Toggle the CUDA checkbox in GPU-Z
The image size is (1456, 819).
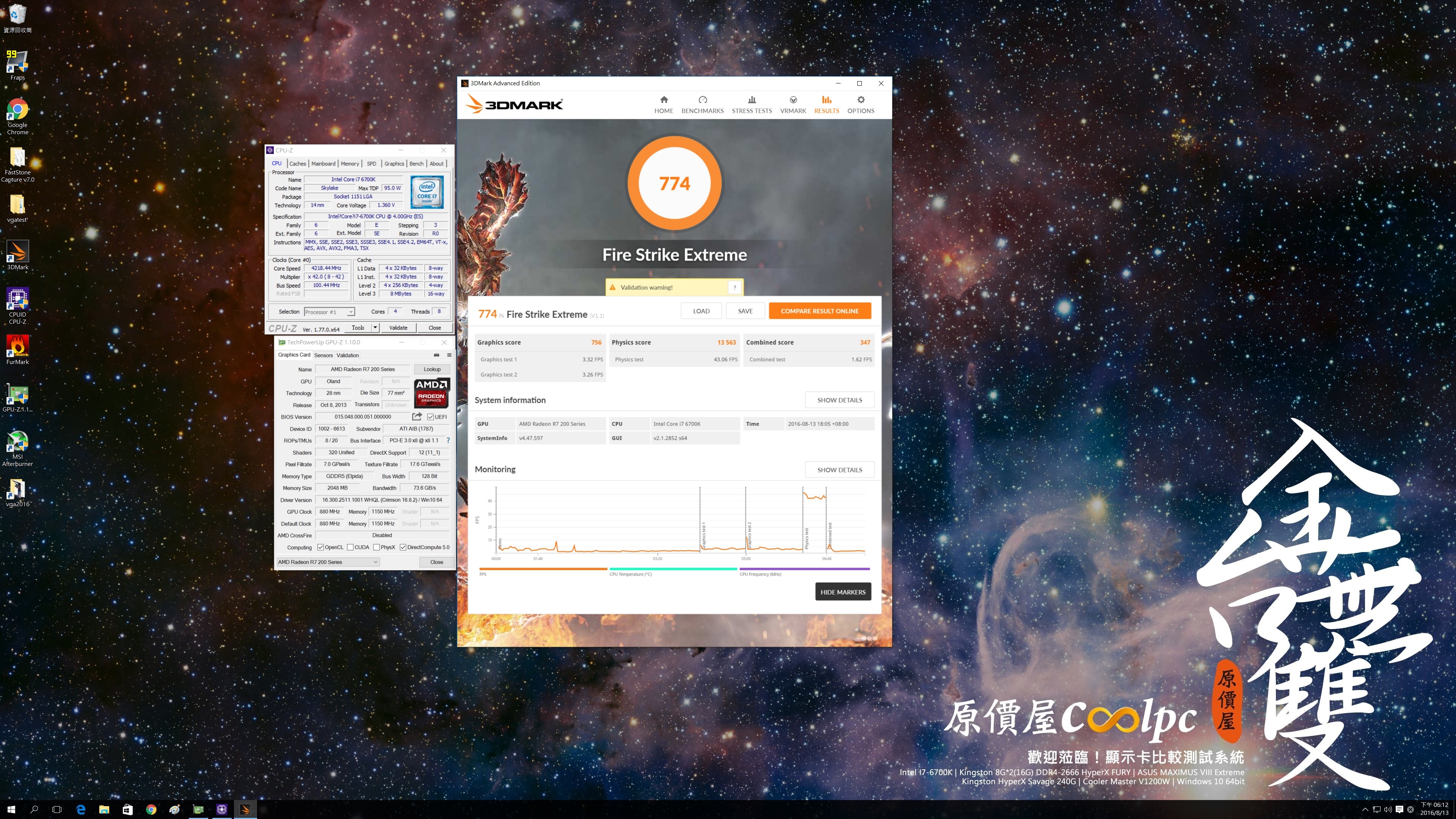pos(350,547)
